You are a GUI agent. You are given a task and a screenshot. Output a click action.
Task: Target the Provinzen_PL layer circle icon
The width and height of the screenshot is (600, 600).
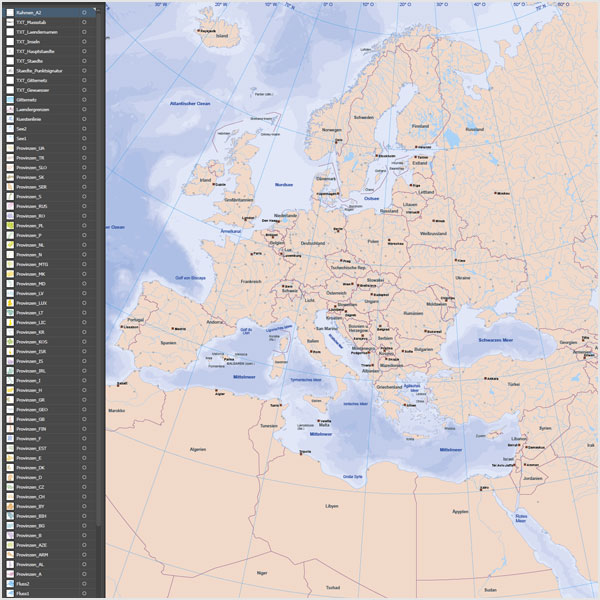click(84, 225)
